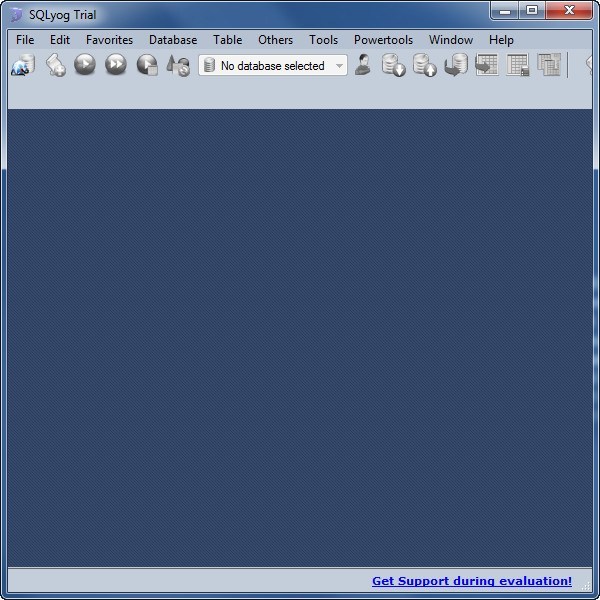Close the SQLyog Trial window
Screen dimensions: 600x600
569,11
